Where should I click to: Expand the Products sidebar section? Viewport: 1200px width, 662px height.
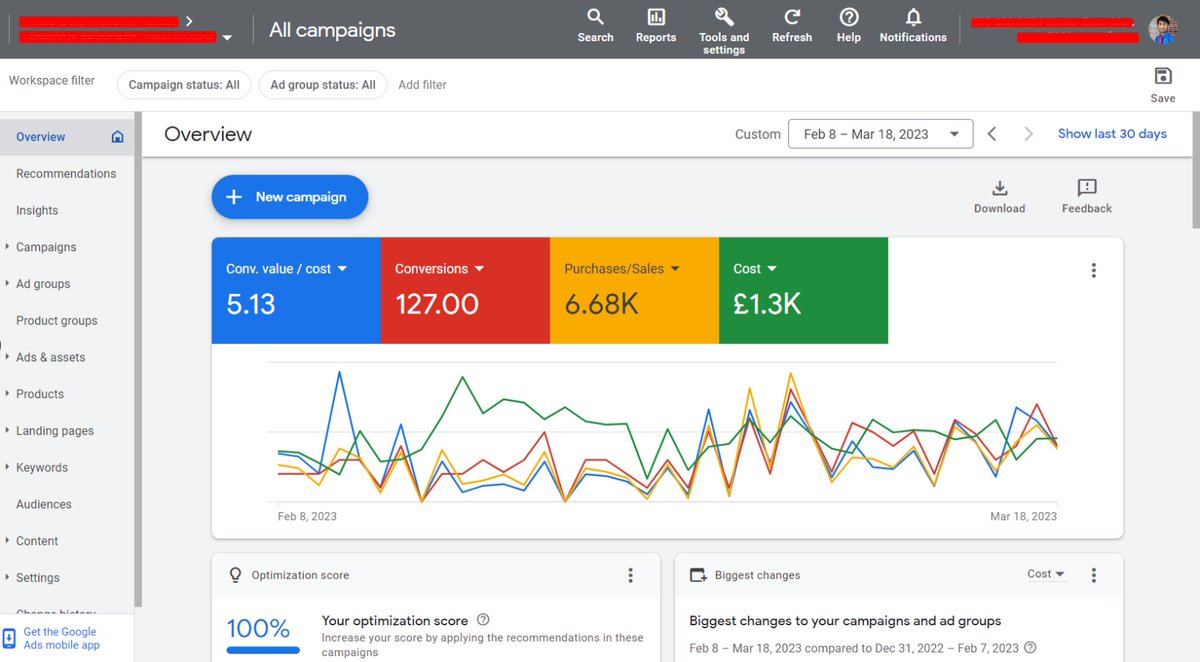point(8,394)
